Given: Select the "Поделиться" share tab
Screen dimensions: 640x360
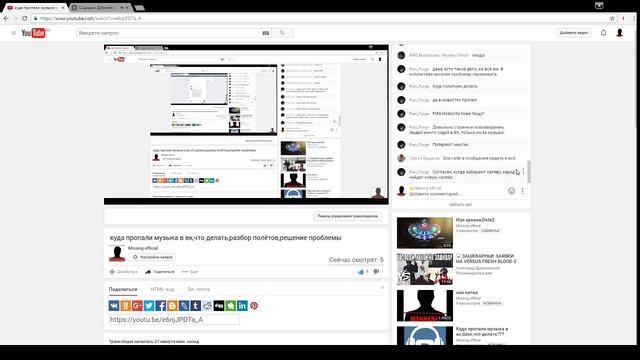Looking at the screenshot, I should click(x=123, y=289).
